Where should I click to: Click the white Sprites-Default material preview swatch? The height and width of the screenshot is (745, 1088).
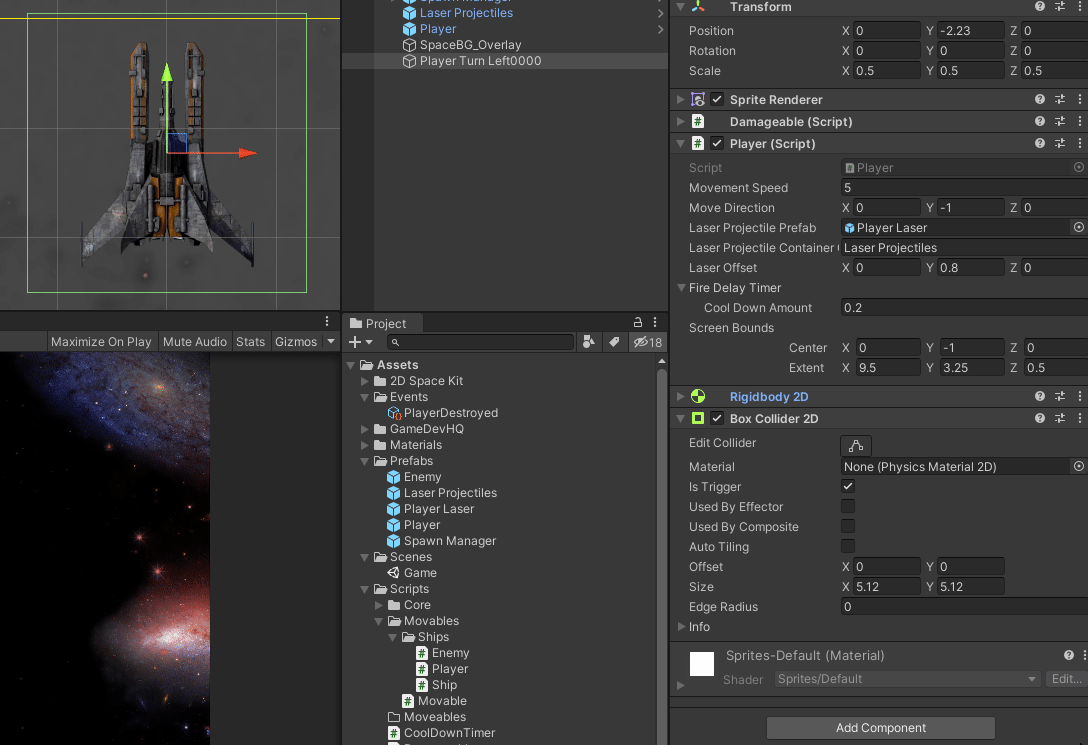(x=702, y=664)
